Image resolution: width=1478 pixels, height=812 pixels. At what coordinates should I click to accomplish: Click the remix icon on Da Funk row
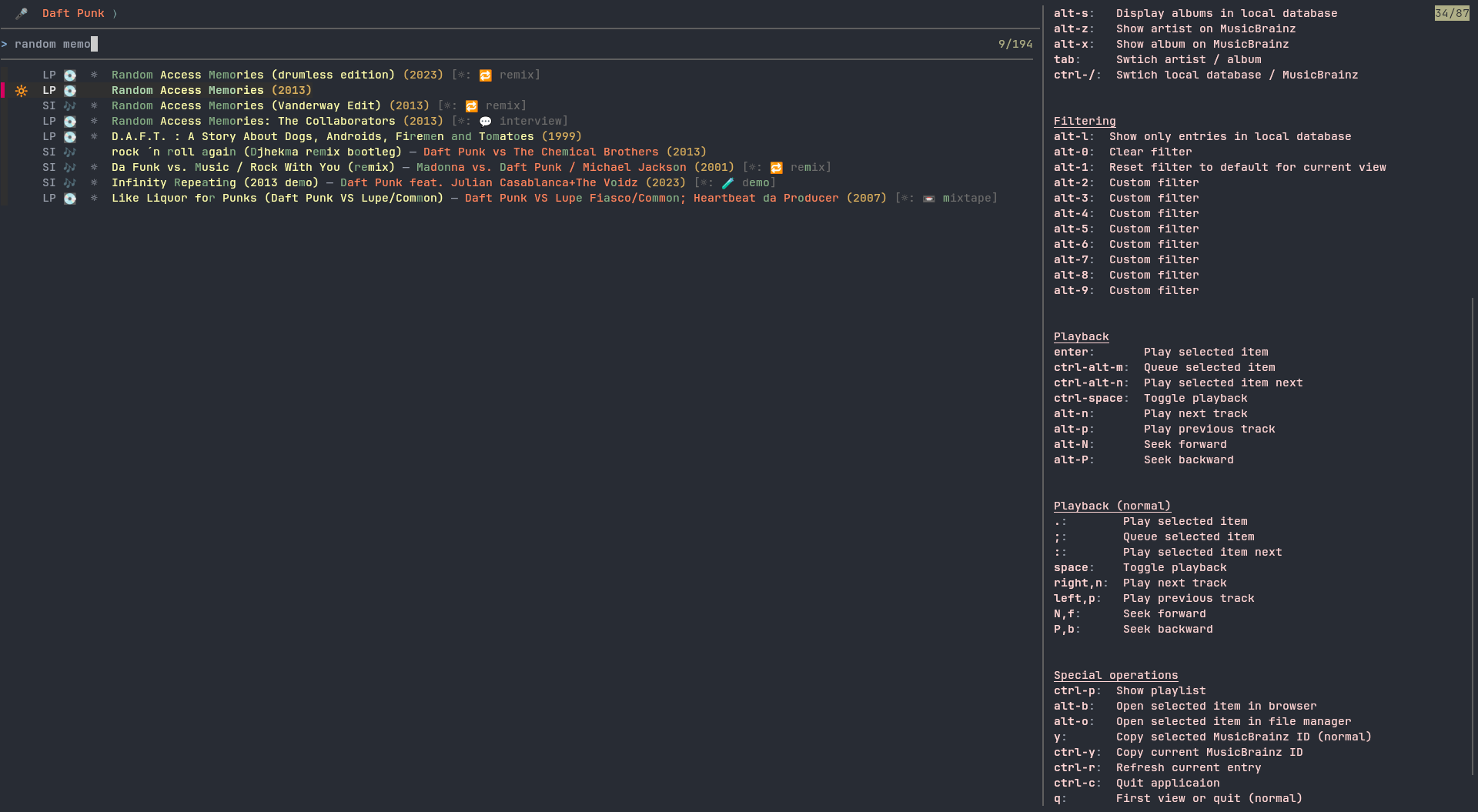(777, 168)
